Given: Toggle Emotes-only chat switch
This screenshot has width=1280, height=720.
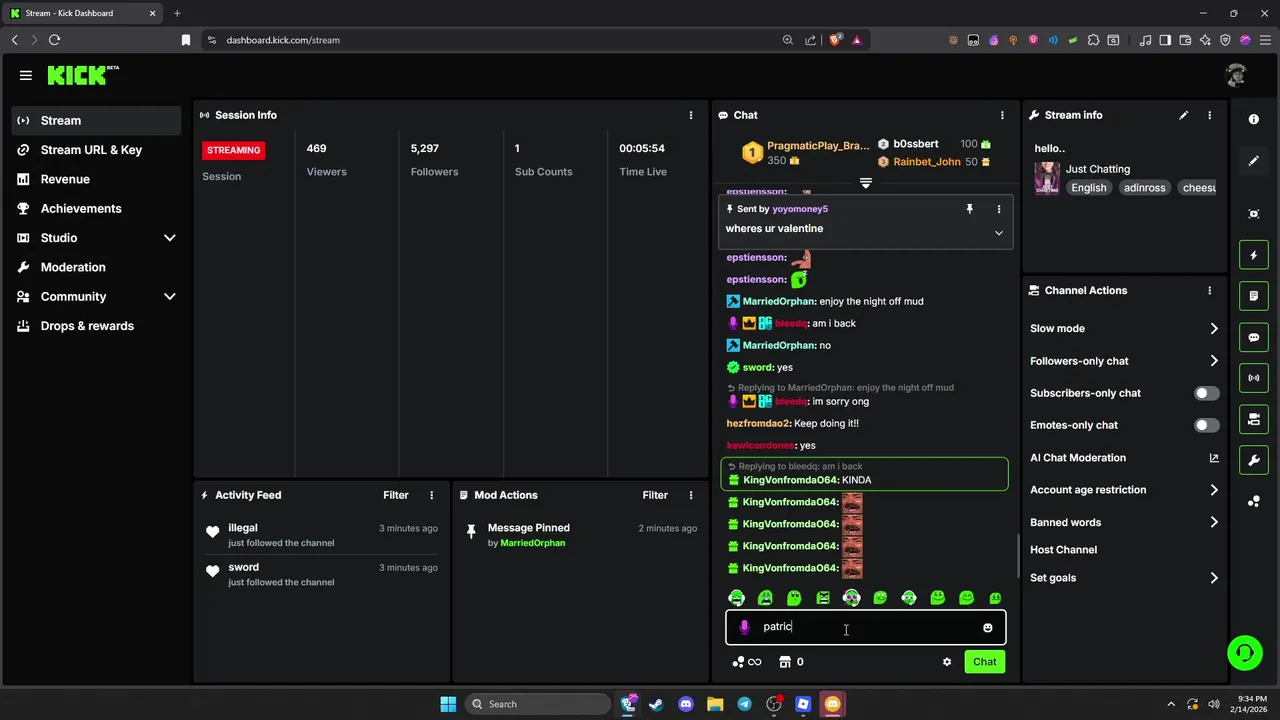Looking at the screenshot, I should [1207, 425].
